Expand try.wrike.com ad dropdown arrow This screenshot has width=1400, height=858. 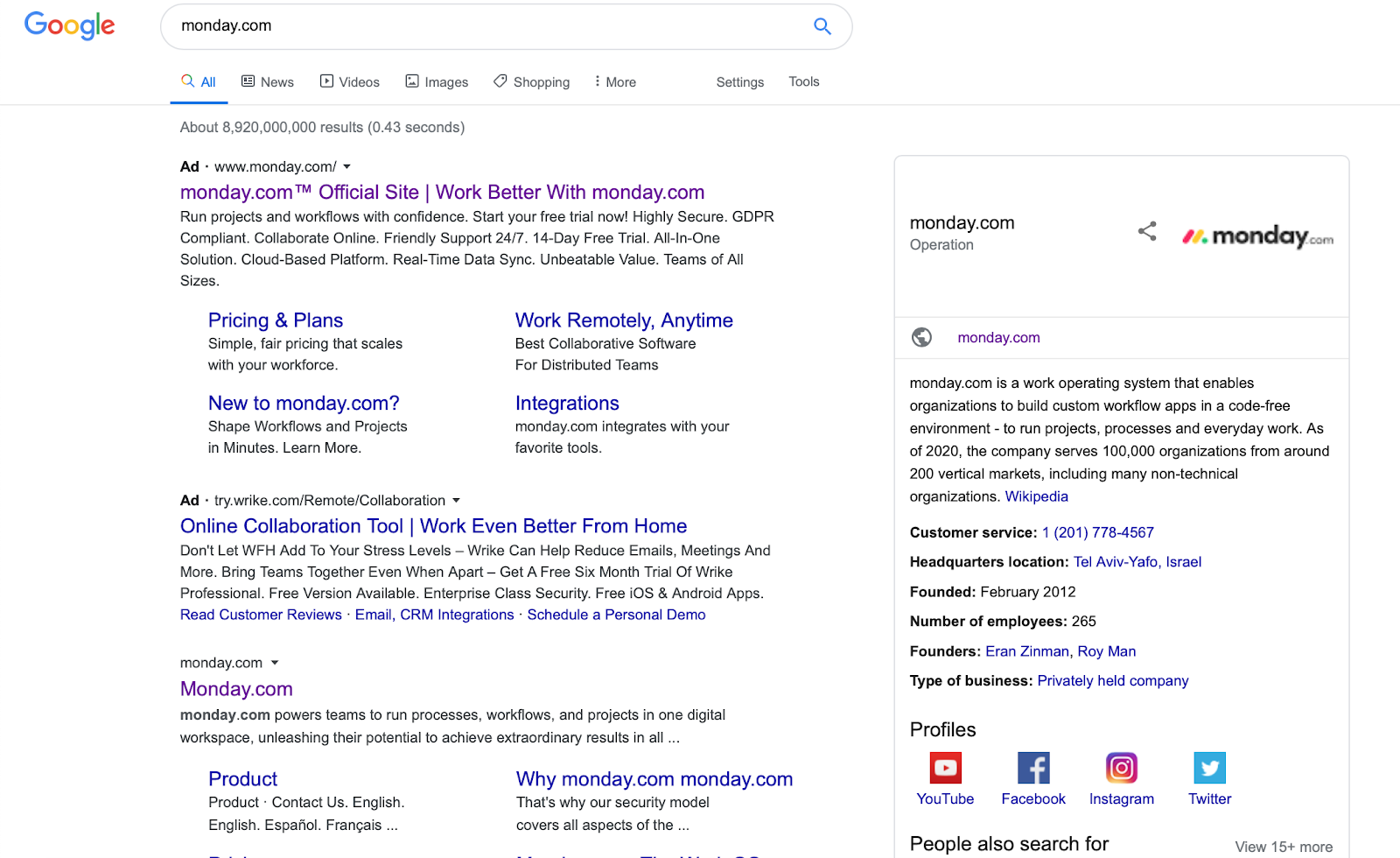tap(455, 501)
